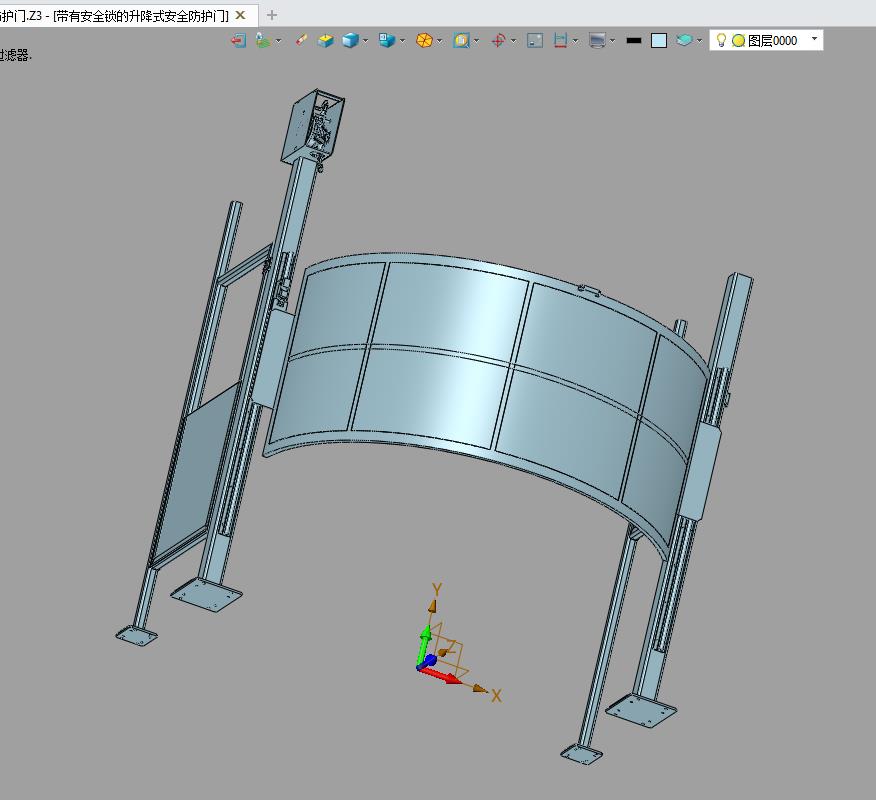The height and width of the screenshot is (800, 876).
Task: Click the orange polyhedron icon
Action: [x=424, y=40]
